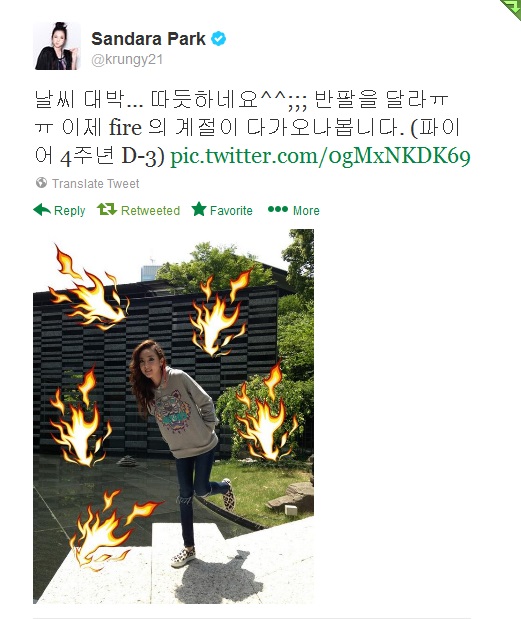Open Sandara Park's profile avatar

pyautogui.click(x=57, y=46)
